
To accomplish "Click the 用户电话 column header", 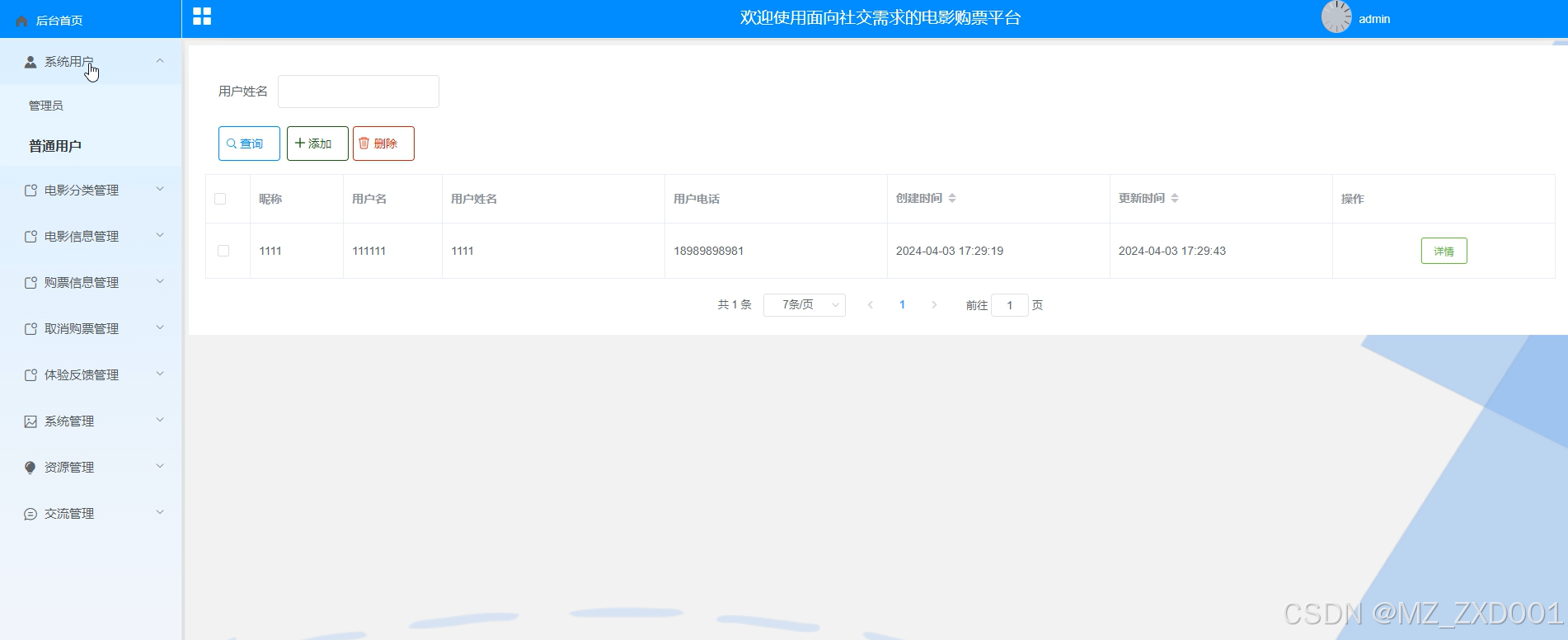I will [x=697, y=199].
